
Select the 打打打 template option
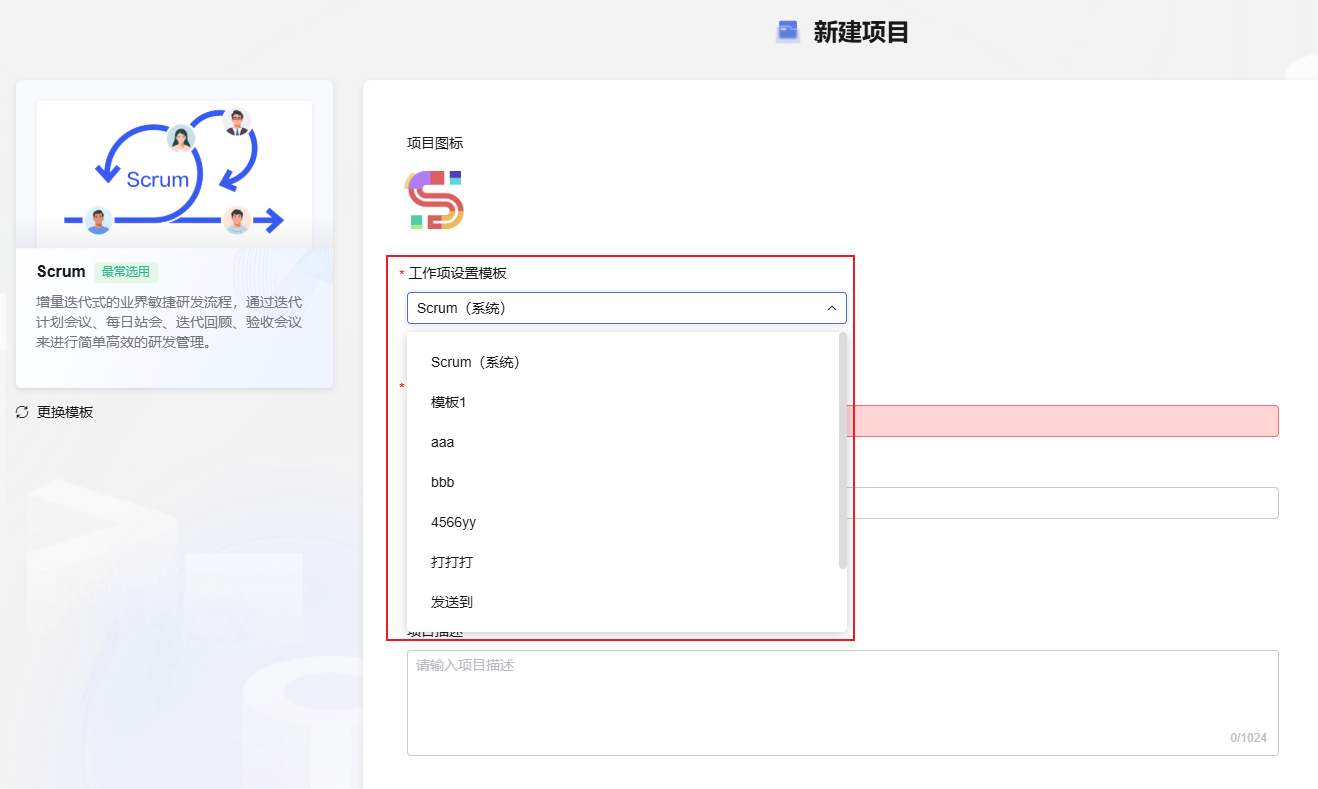point(452,562)
